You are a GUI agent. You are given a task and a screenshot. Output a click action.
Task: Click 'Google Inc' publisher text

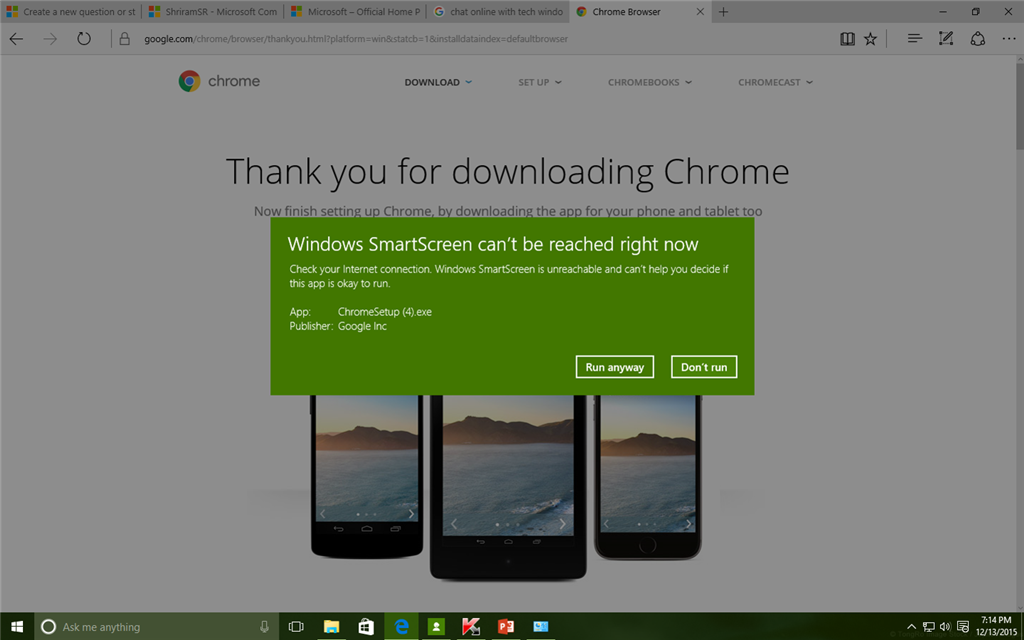point(362,326)
